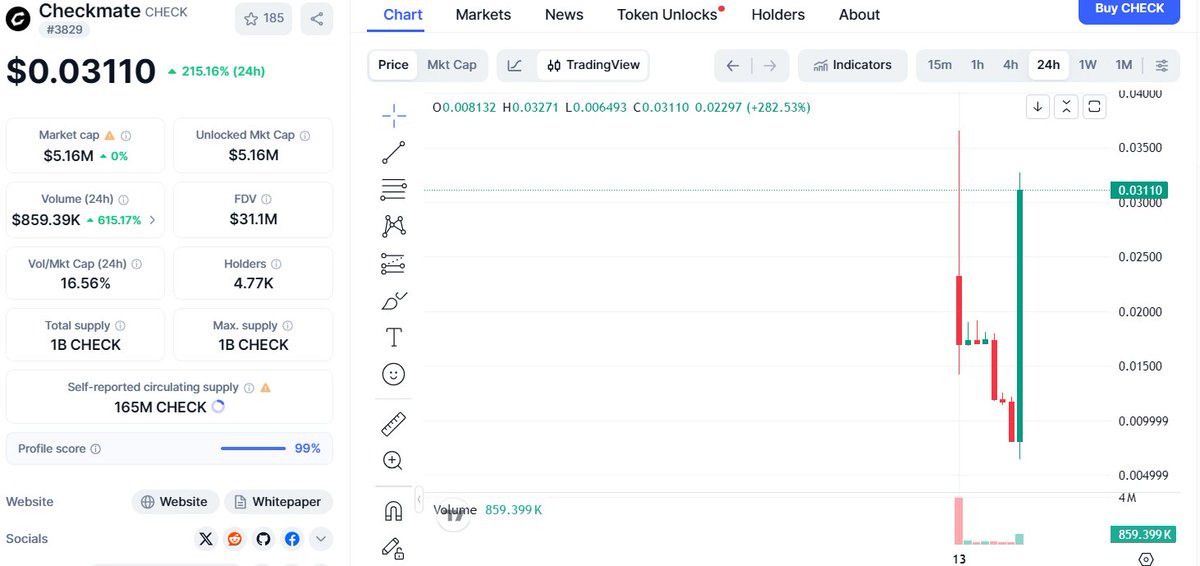Select the brush drawing tool
Viewport: 1200px width, 566px height.
coord(394,300)
